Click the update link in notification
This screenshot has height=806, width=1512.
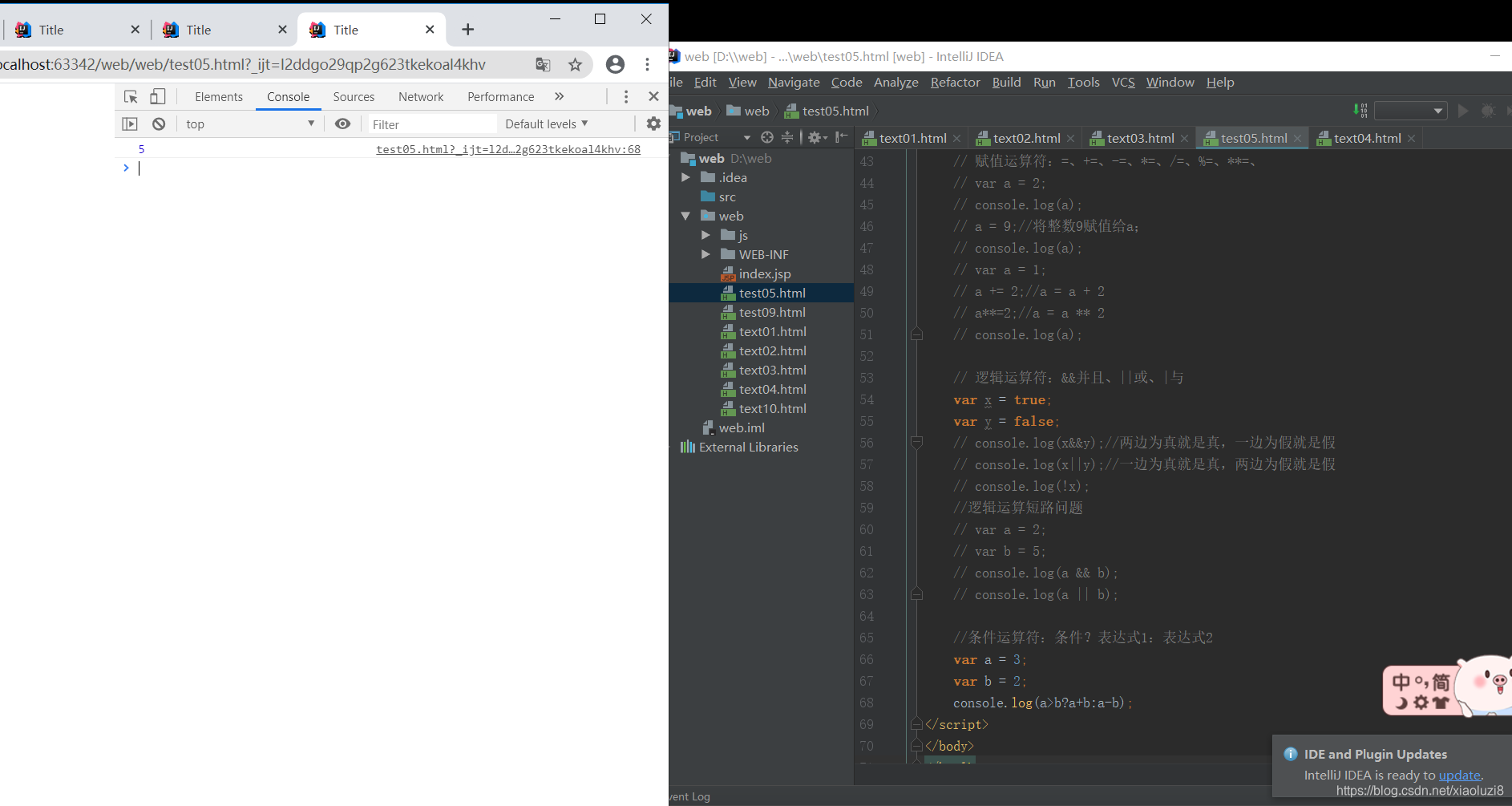click(1459, 775)
